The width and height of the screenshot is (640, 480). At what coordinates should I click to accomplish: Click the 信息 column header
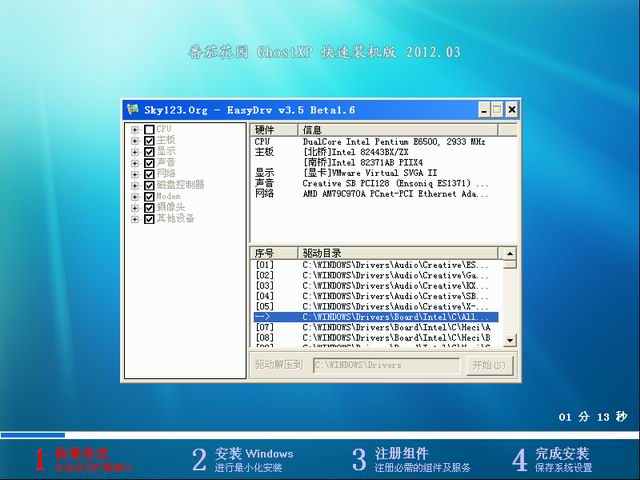(x=398, y=130)
